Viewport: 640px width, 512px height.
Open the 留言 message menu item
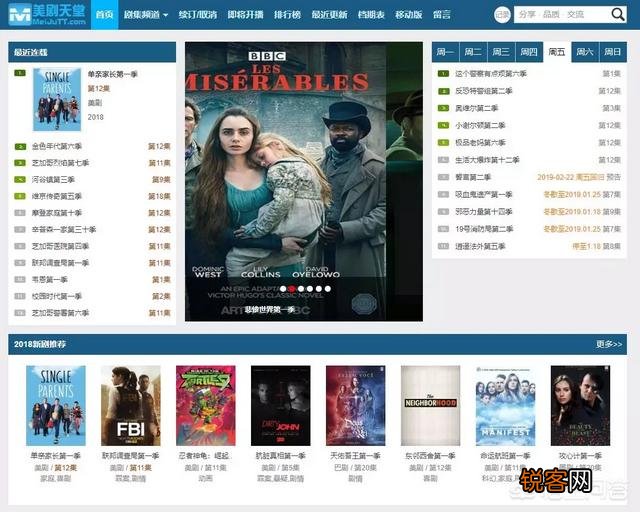[442, 15]
